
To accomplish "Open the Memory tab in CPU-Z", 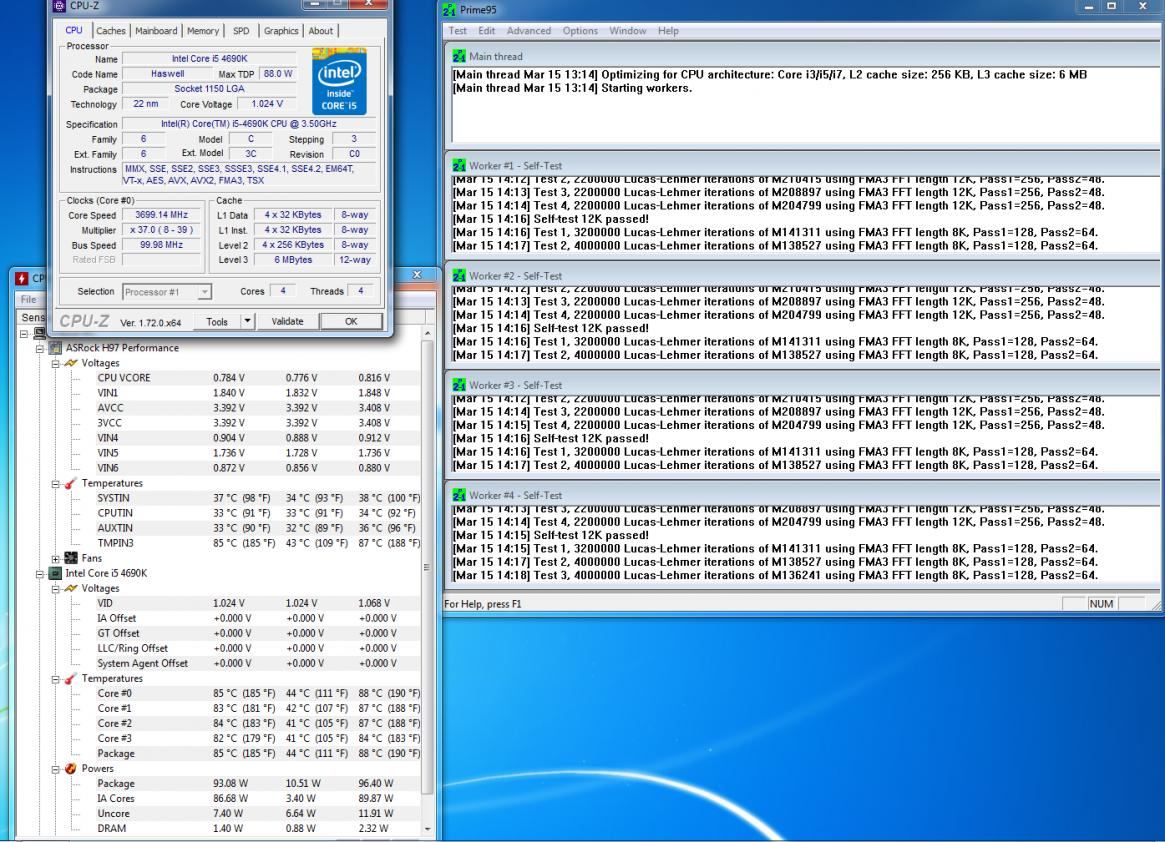I will [x=203, y=30].
